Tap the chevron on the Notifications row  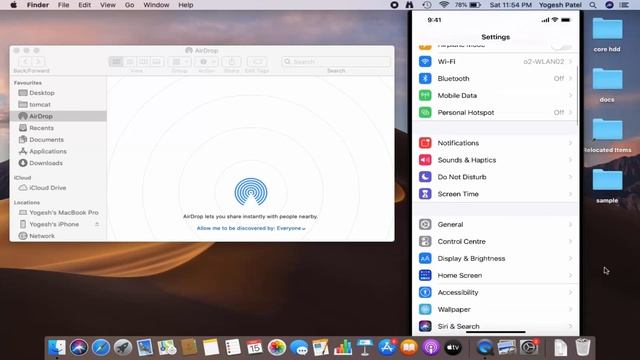(570, 143)
